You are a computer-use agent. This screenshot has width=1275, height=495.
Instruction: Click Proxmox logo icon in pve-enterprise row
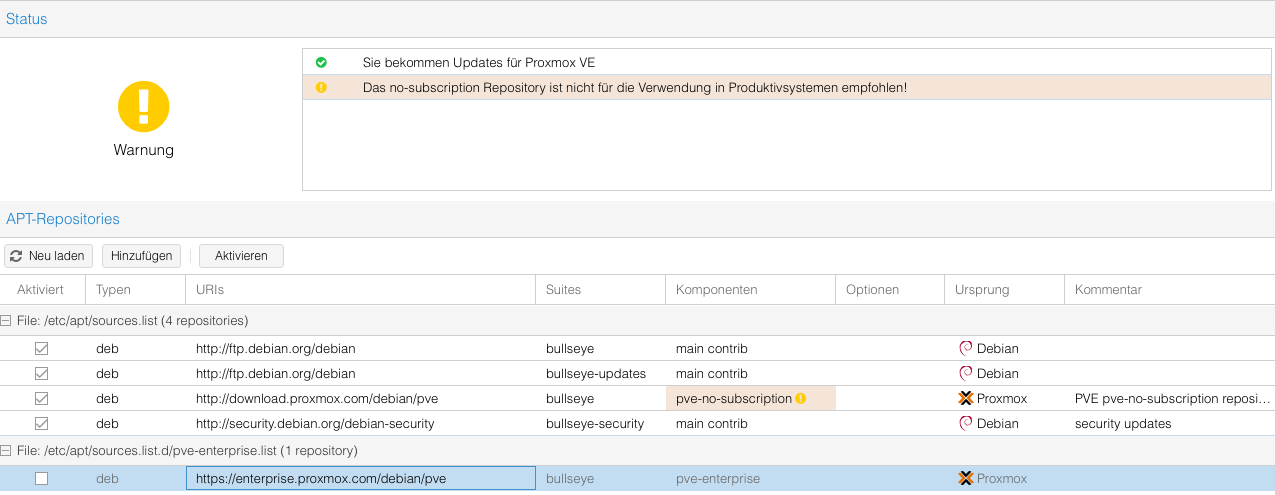click(965, 479)
